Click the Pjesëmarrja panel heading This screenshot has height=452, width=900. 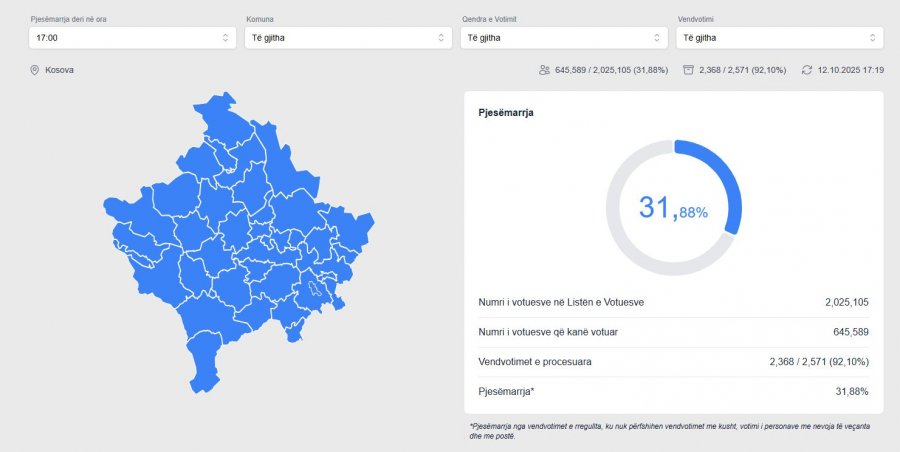(506, 113)
